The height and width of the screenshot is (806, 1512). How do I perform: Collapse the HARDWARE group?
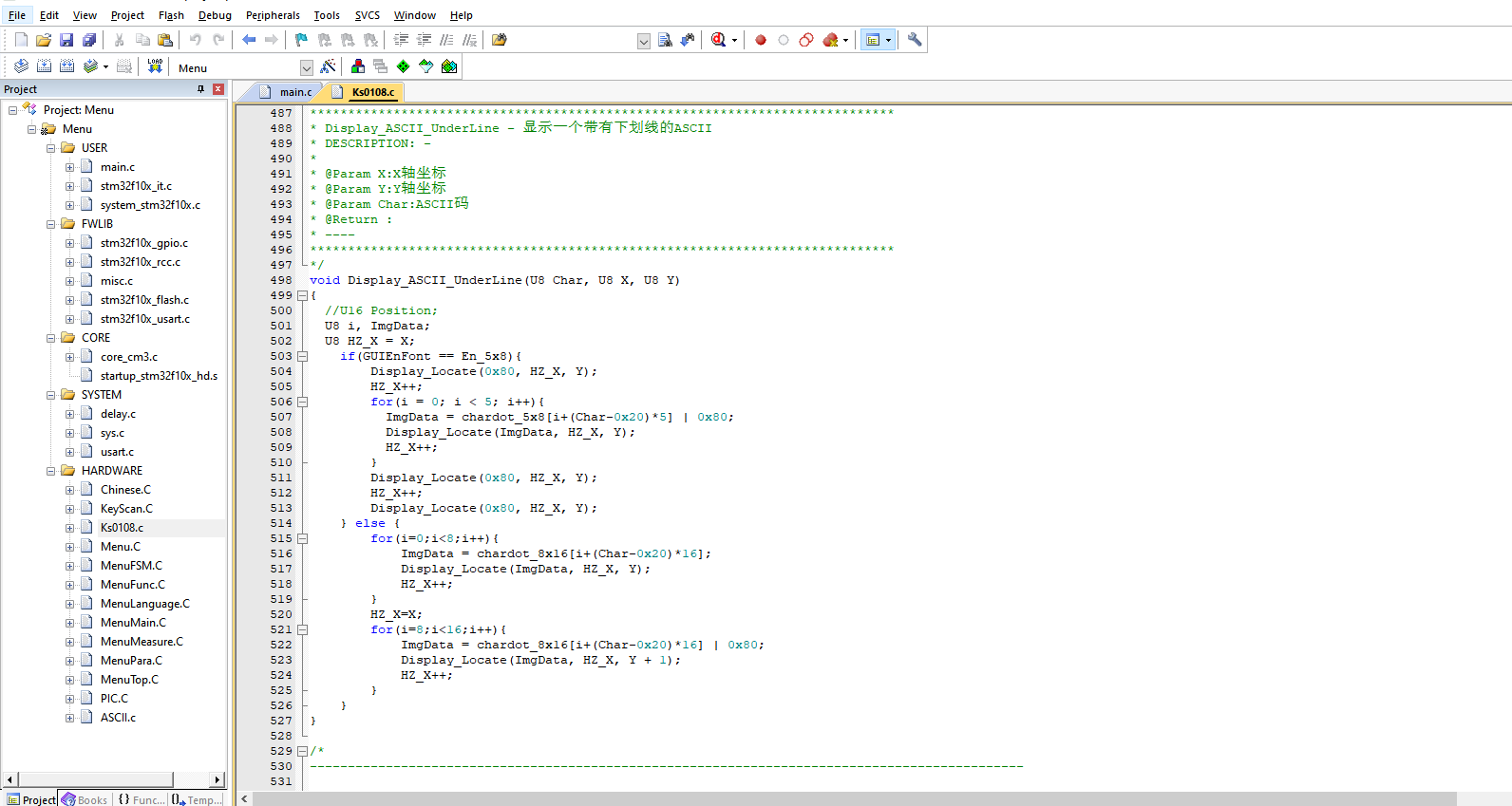pyautogui.click(x=51, y=471)
